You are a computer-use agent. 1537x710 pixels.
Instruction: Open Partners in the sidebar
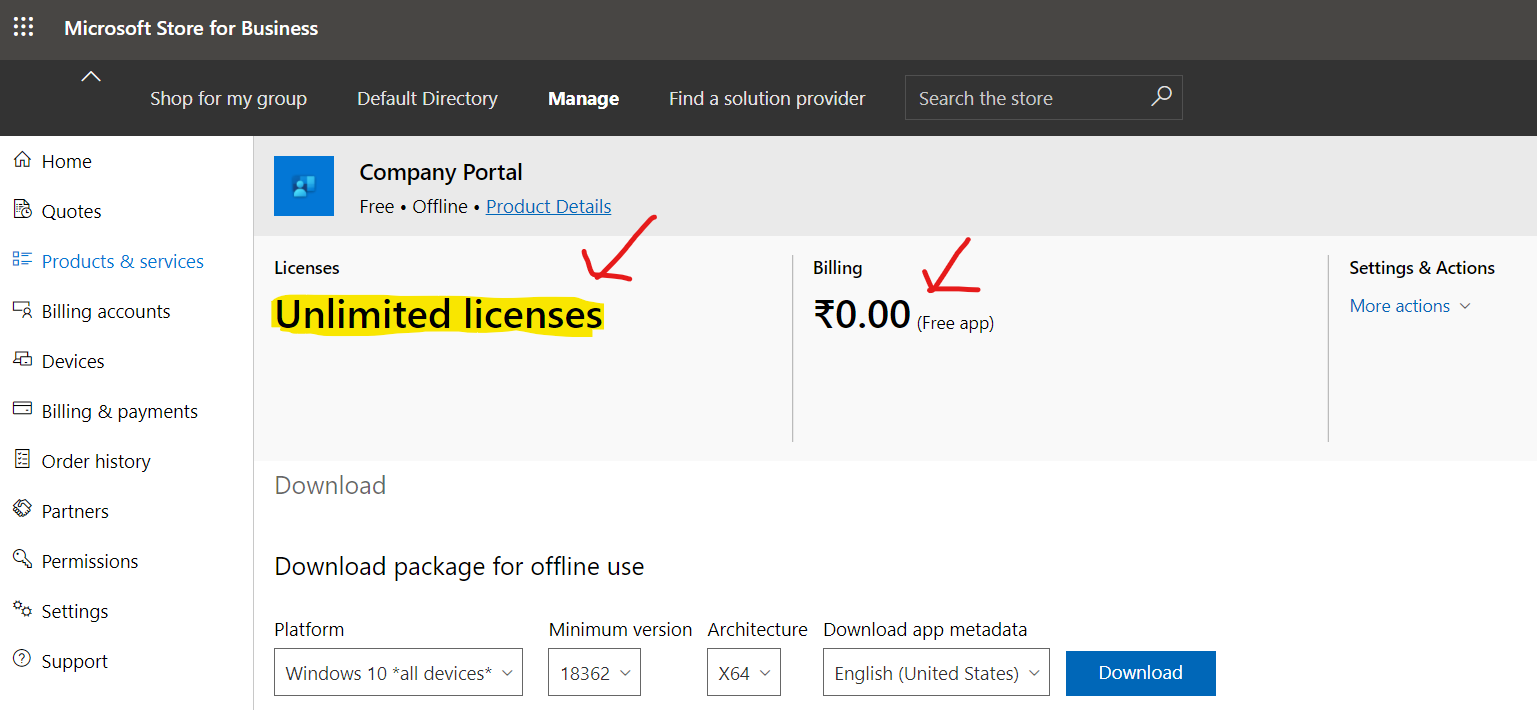75,511
